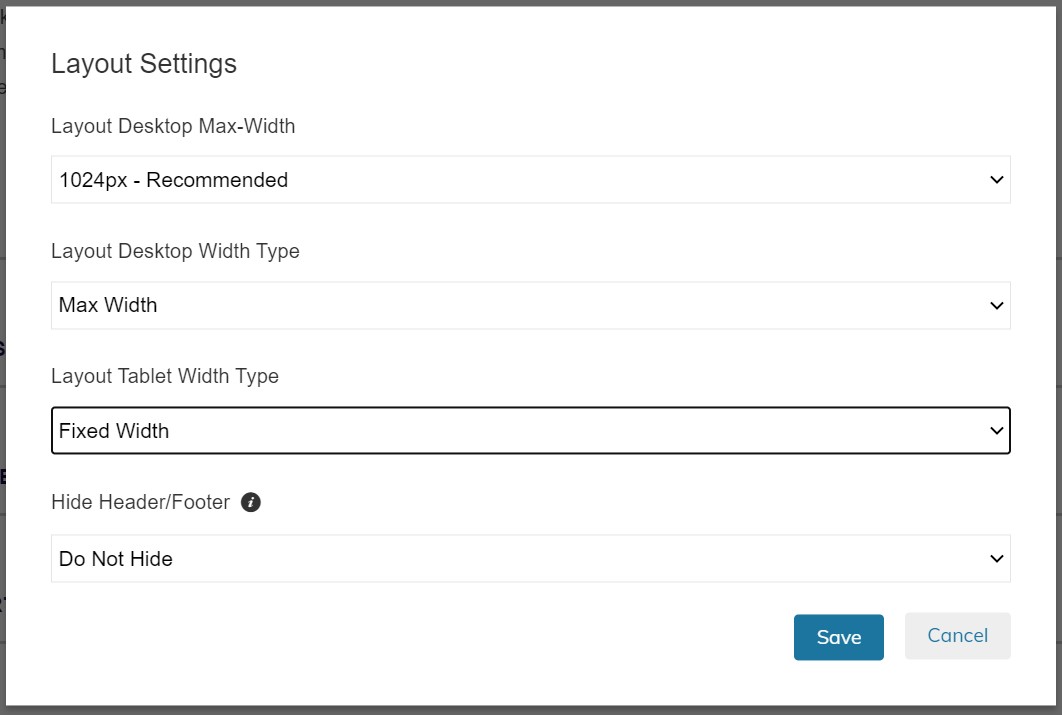Click the Hide Header/Footer info icon
This screenshot has height=715, width=1062.
252,502
